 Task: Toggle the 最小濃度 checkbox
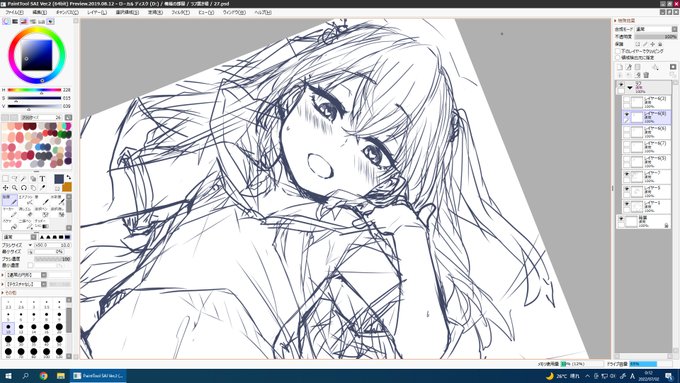coord(30,265)
